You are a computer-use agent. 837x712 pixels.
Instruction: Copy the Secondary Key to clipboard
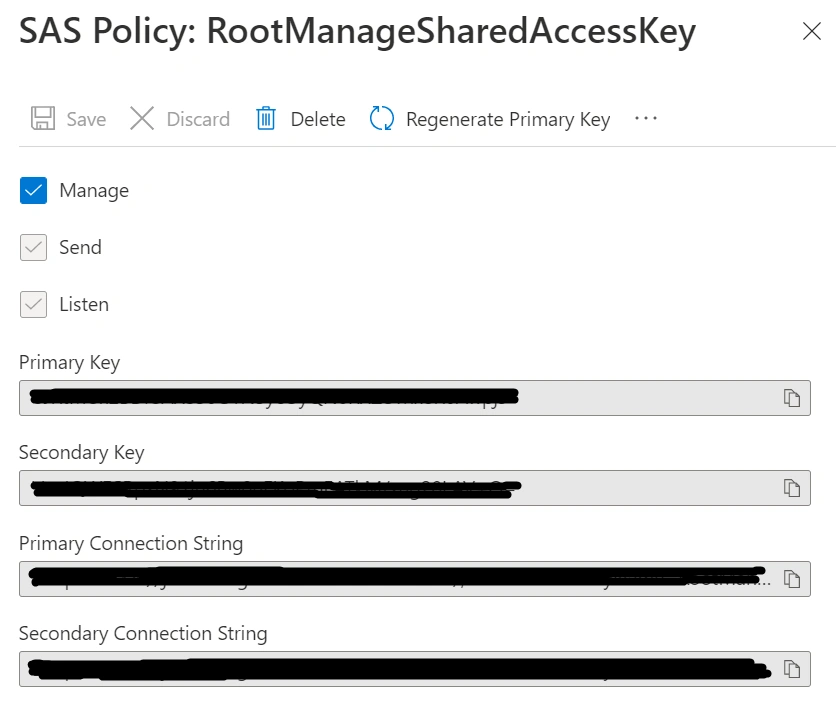(x=792, y=488)
